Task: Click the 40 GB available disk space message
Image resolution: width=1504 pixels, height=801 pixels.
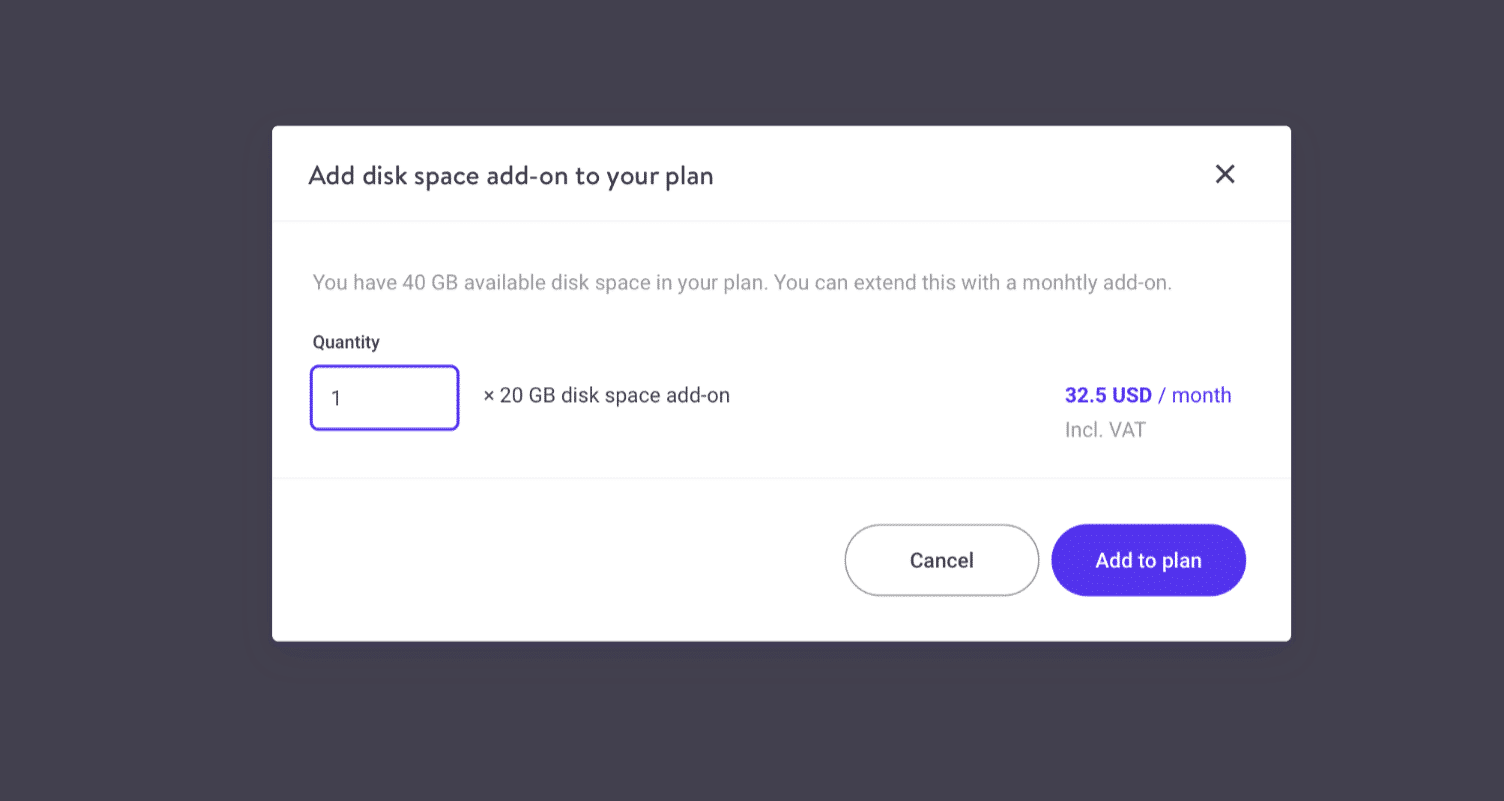Action: point(743,282)
